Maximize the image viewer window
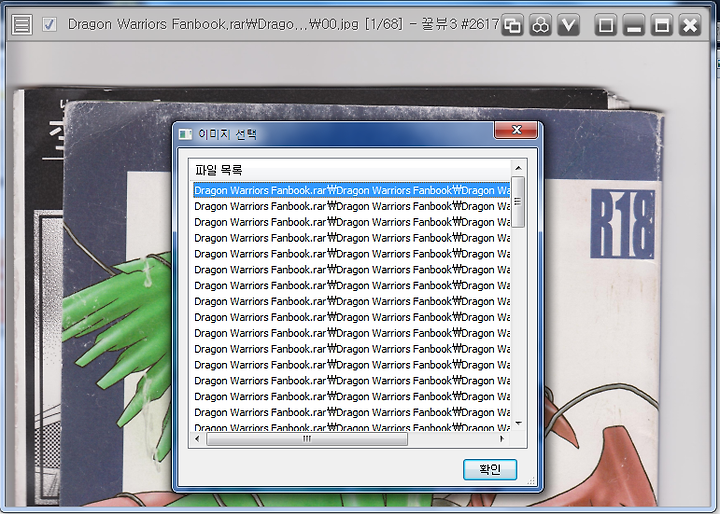 [x=662, y=25]
